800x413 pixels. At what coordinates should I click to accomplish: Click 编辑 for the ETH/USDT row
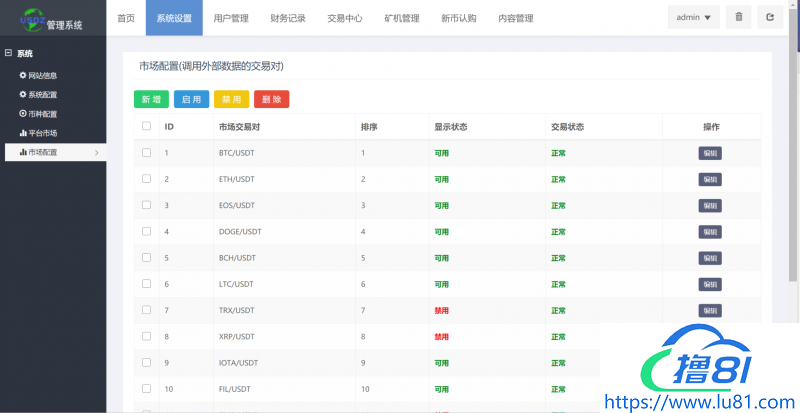[710, 179]
